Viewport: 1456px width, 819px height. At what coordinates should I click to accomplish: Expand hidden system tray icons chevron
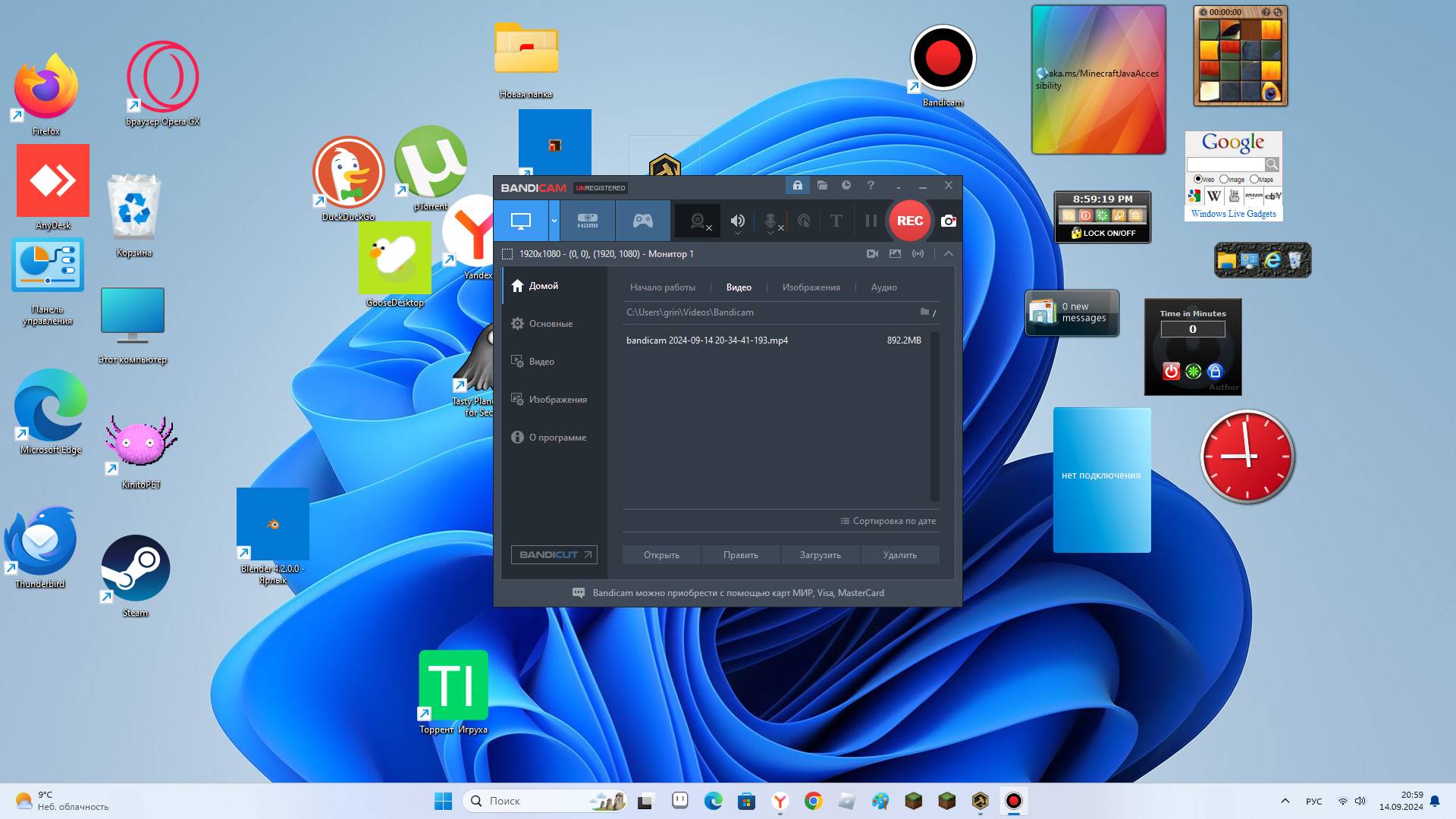pyautogui.click(x=1285, y=801)
